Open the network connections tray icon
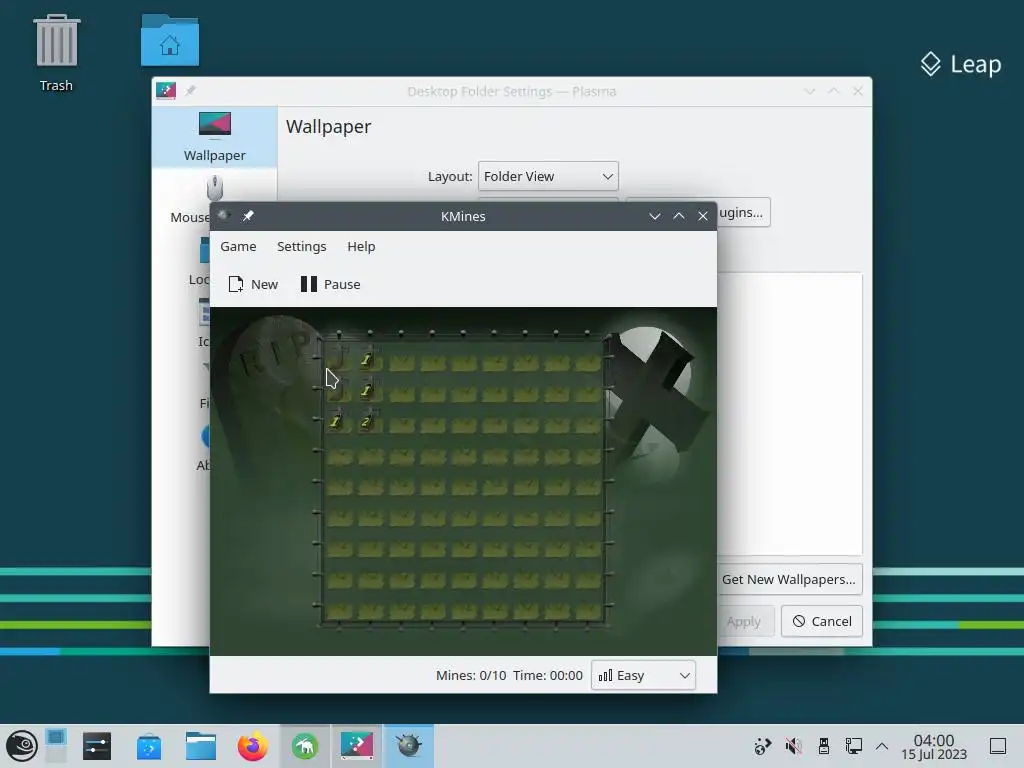 coord(854,746)
